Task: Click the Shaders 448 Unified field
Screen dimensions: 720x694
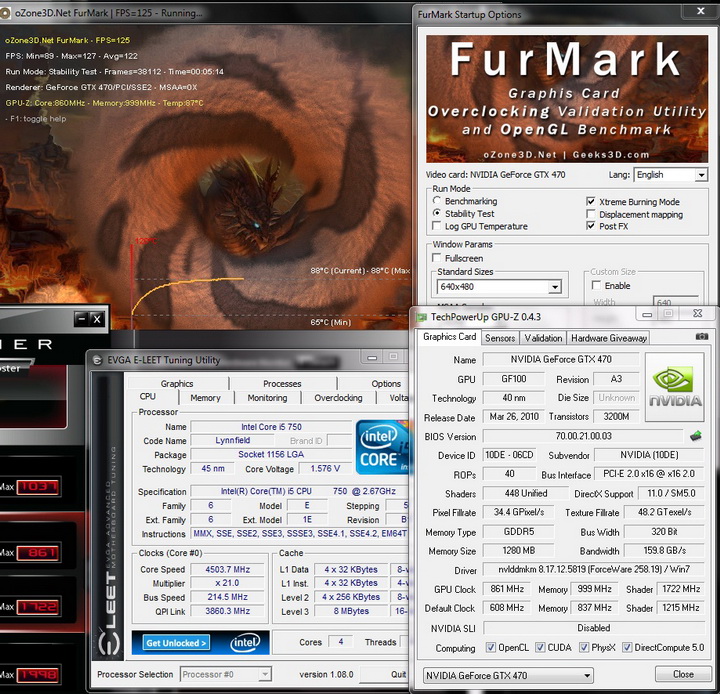Action: (526, 493)
